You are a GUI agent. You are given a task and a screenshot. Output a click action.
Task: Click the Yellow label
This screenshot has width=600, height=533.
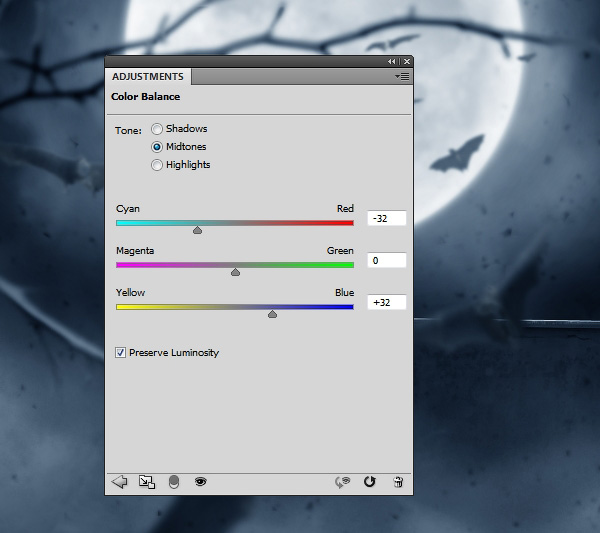[x=130, y=293]
